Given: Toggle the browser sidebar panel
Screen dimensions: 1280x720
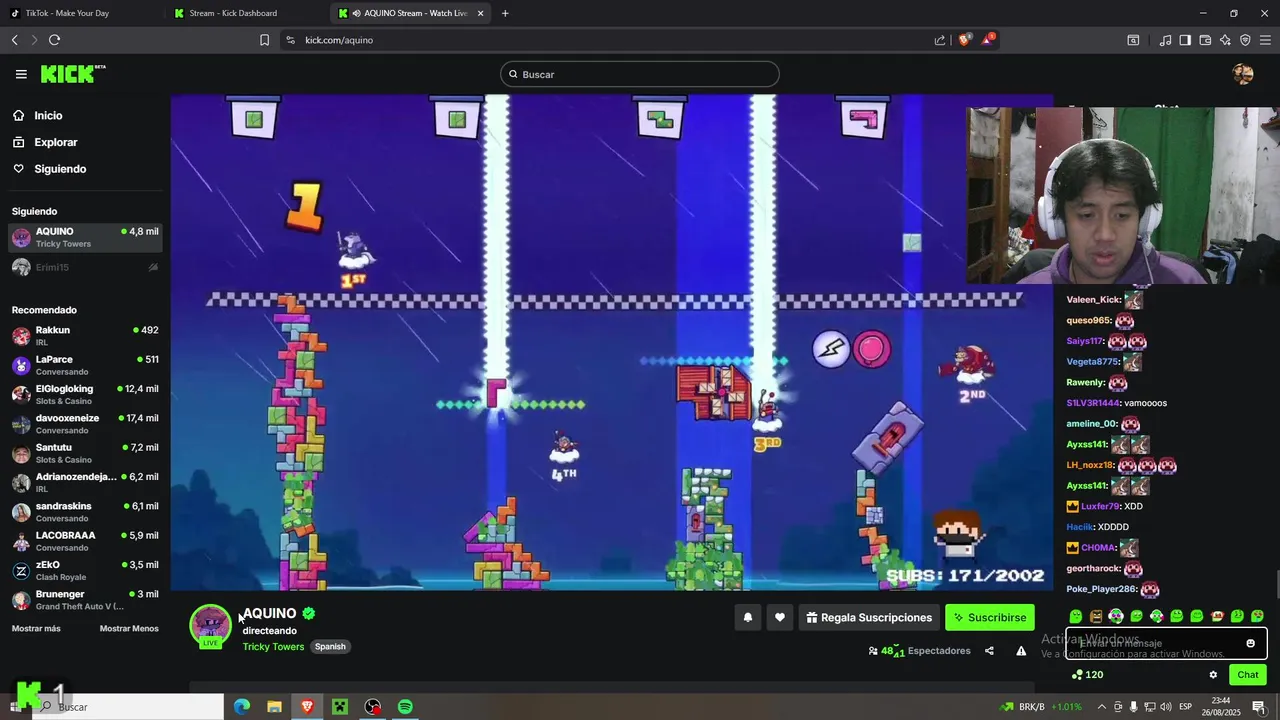Looking at the screenshot, I should pos(1185,40).
